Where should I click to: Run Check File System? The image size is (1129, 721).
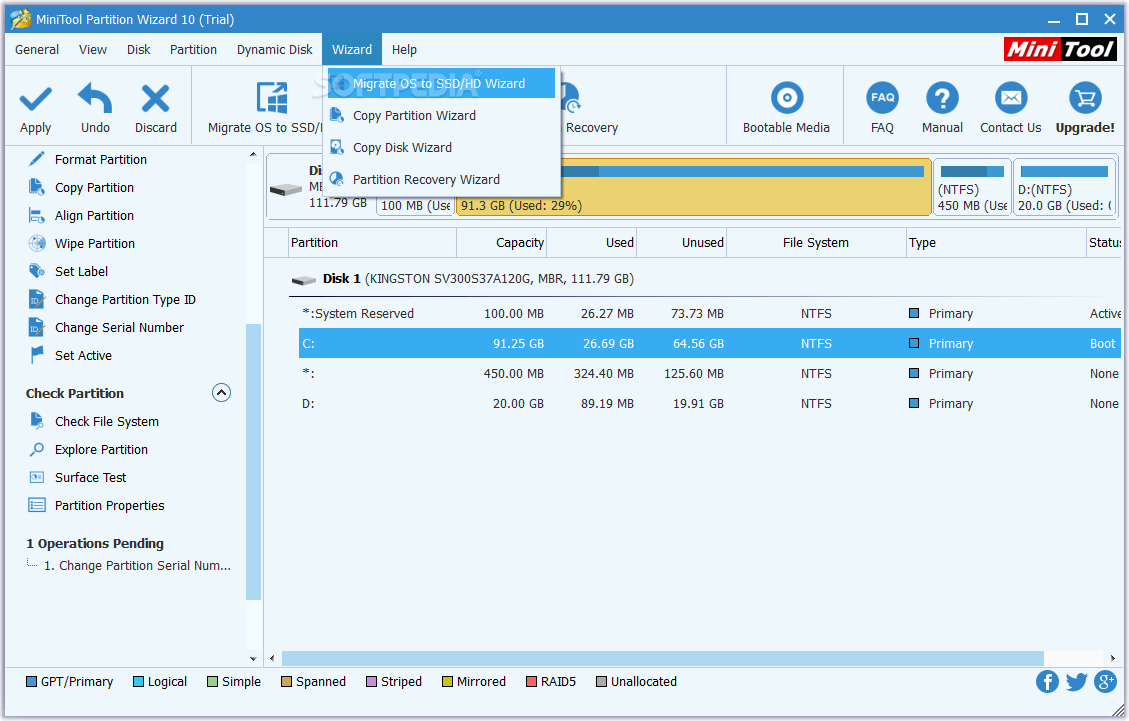coord(107,421)
